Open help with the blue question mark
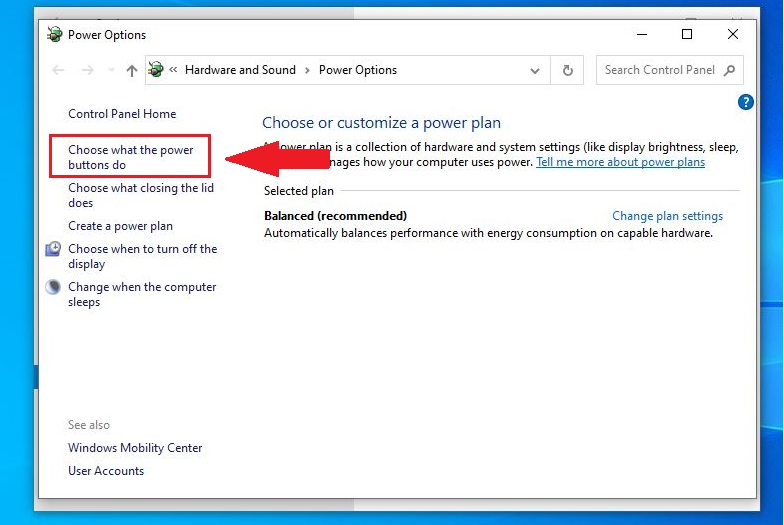The height and width of the screenshot is (525, 784). [x=745, y=102]
